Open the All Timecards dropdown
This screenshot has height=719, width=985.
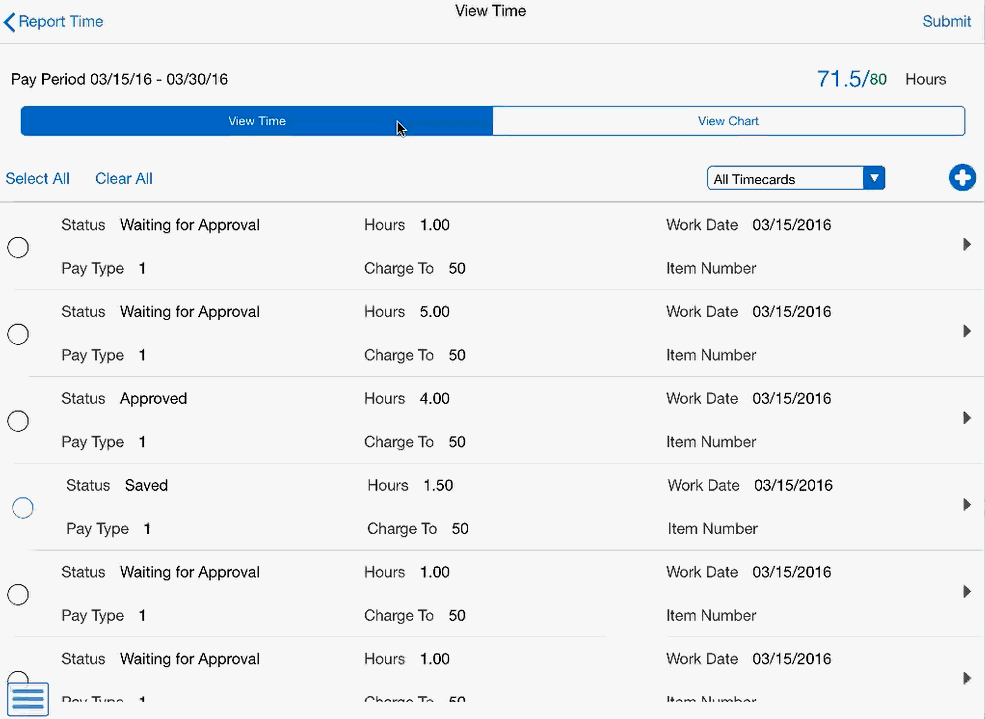tap(785, 179)
